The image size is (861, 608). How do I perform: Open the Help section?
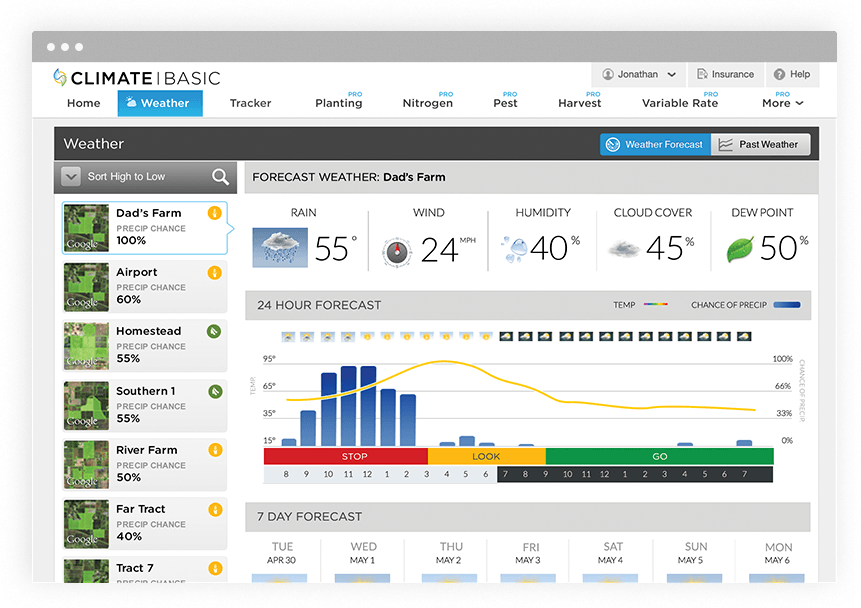[792, 73]
